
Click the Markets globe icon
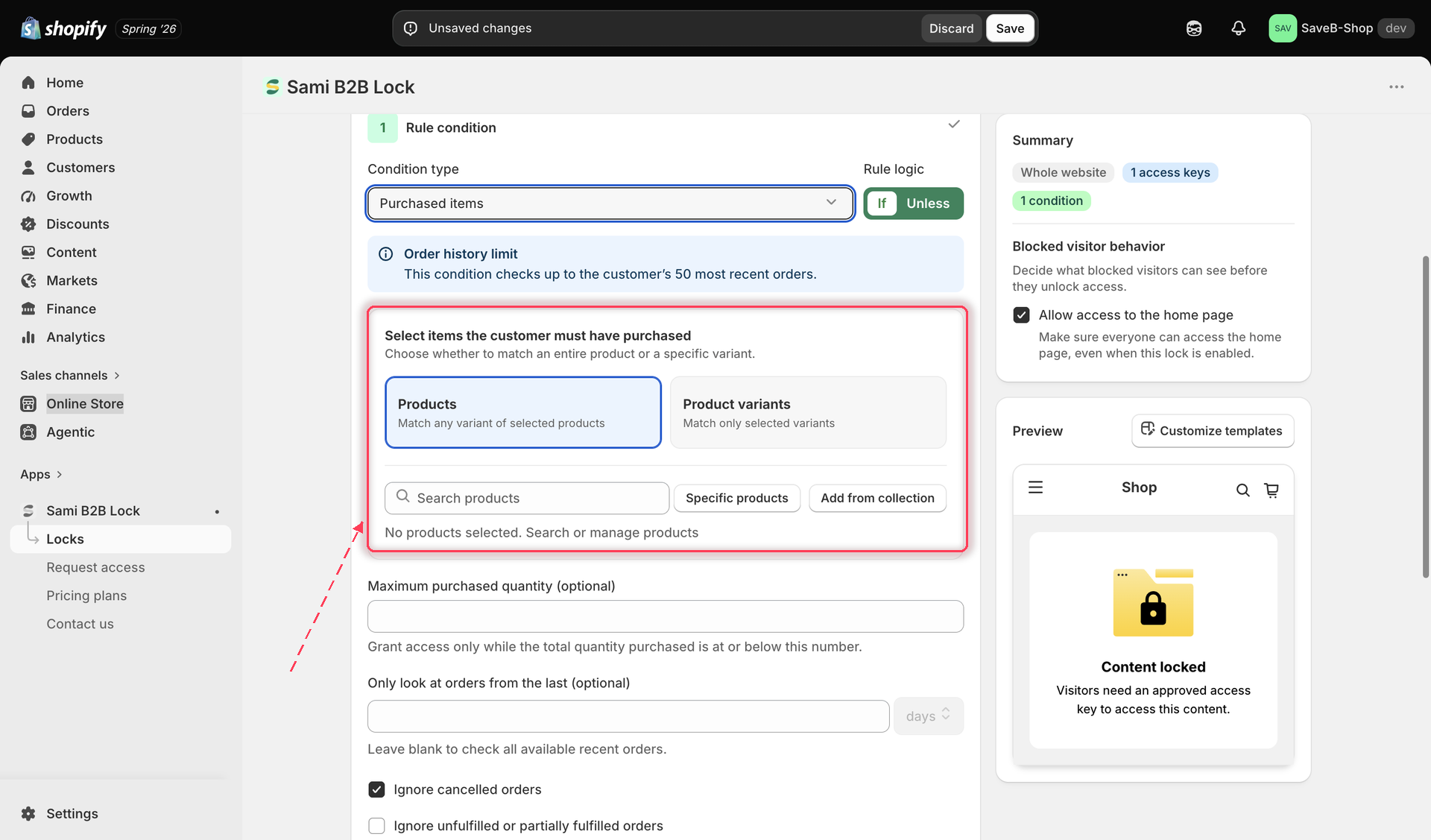(28, 281)
